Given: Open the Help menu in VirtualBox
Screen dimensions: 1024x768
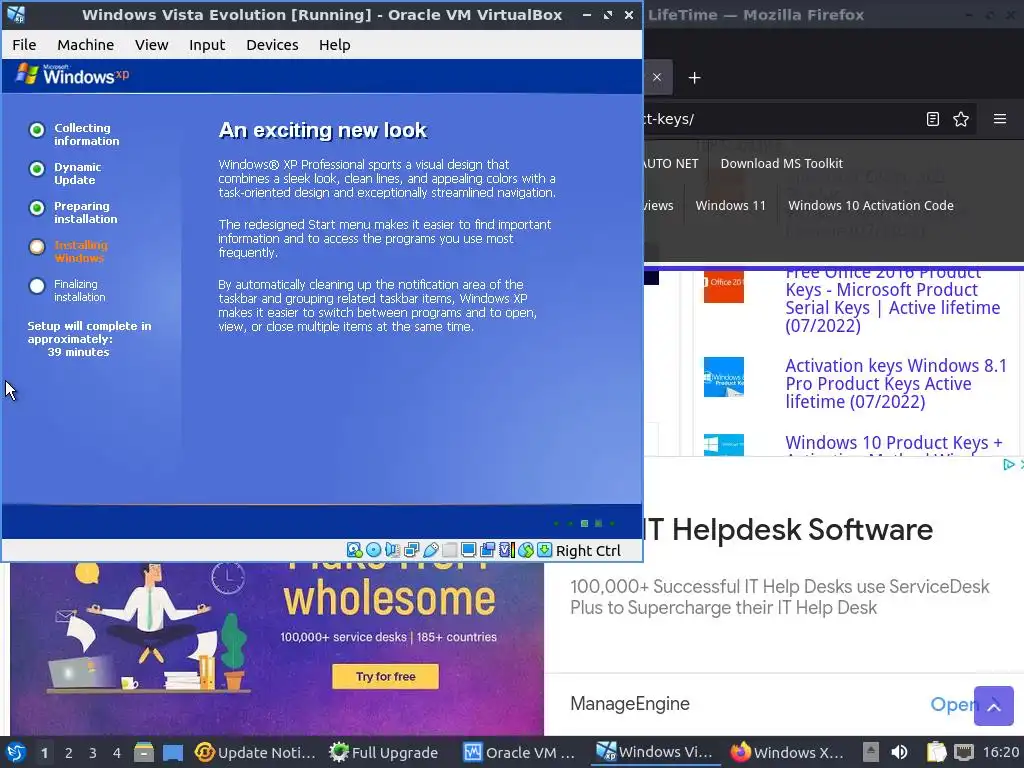Looking at the screenshot, I should click(335, 45).
